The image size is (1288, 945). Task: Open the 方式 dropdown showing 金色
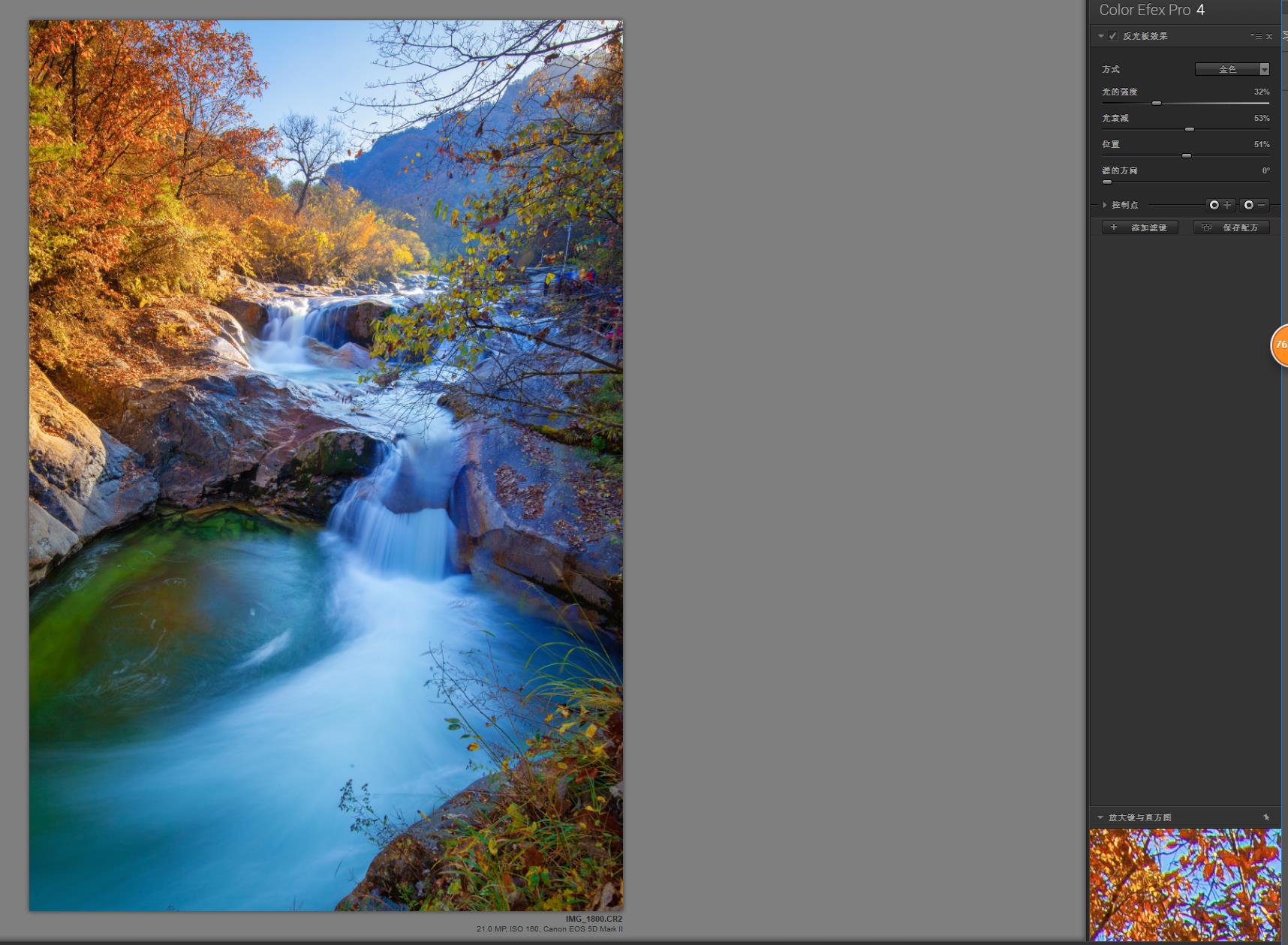coord(1232,69)
